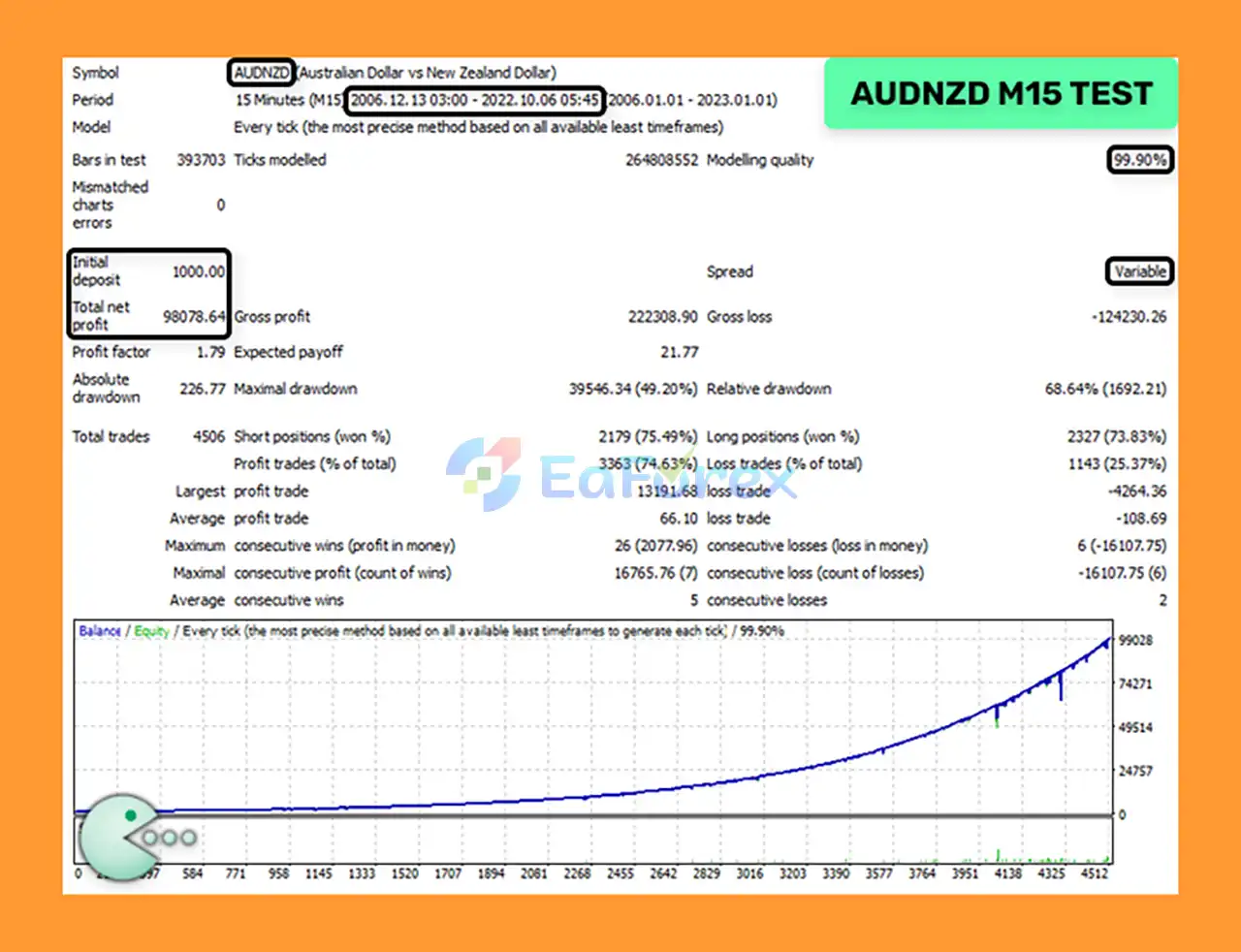
Task: Click the boxed Variable spread value
Action: (1139, 271)
